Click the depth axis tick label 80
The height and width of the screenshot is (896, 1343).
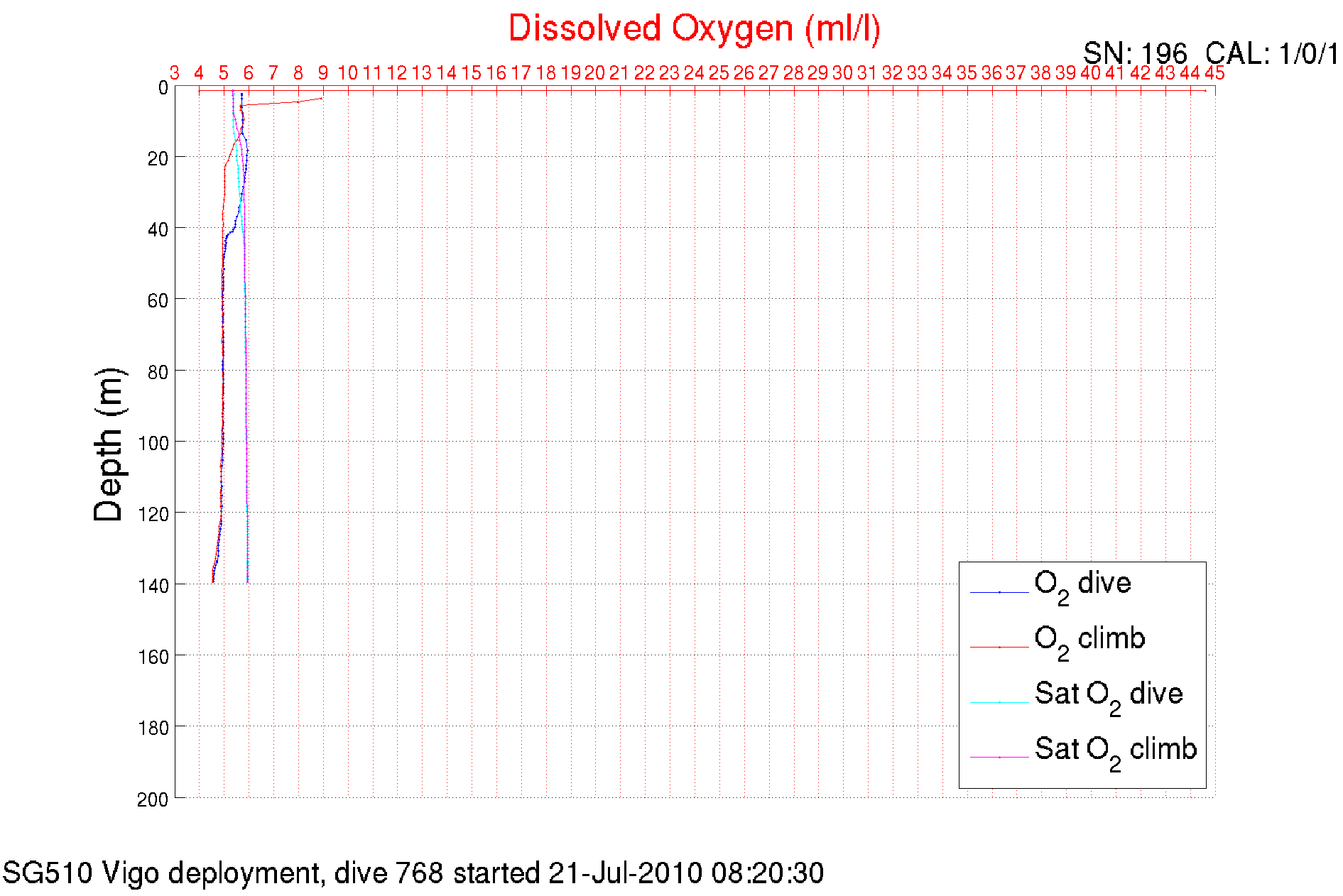point(158,372)
